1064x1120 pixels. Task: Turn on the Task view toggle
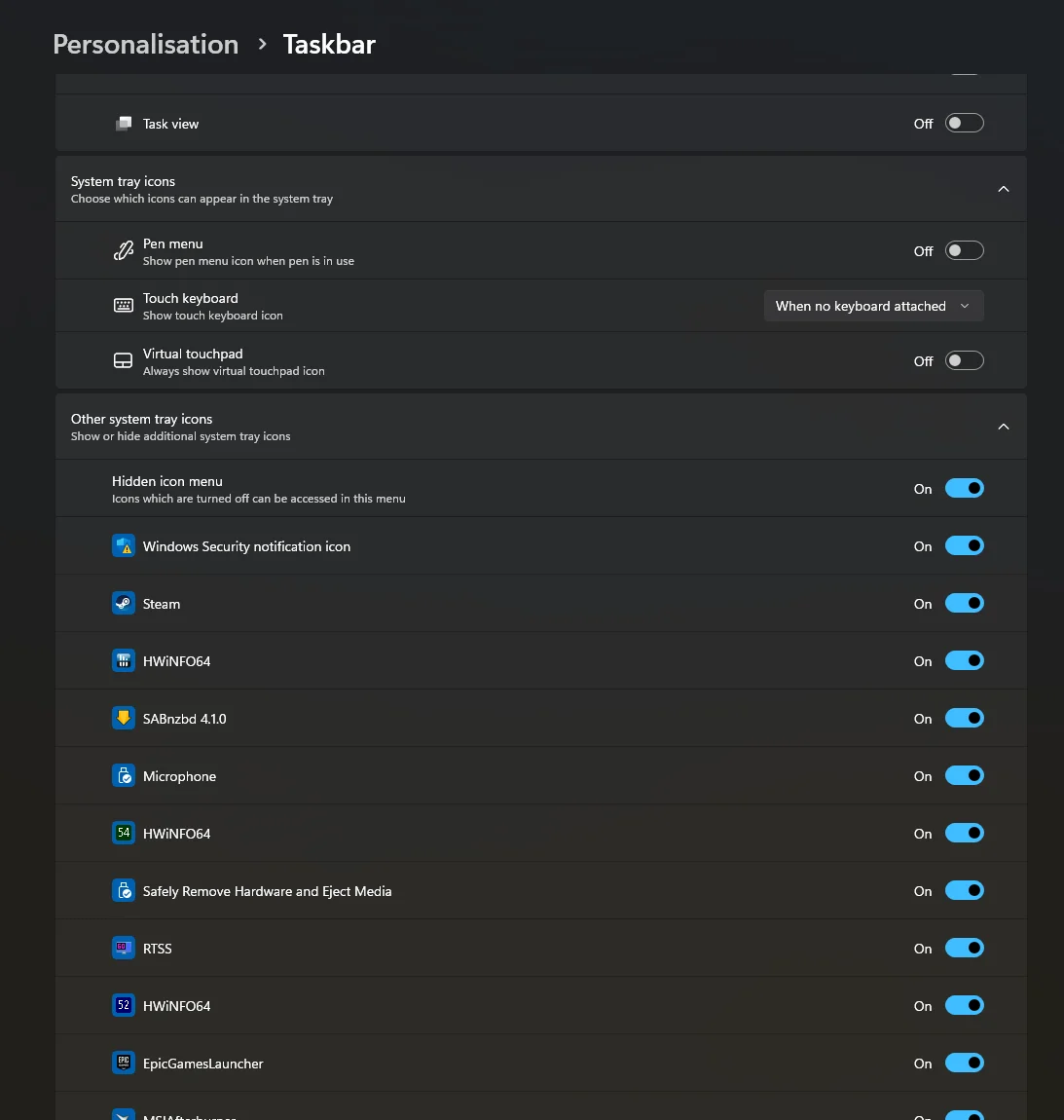click(964, 123)
